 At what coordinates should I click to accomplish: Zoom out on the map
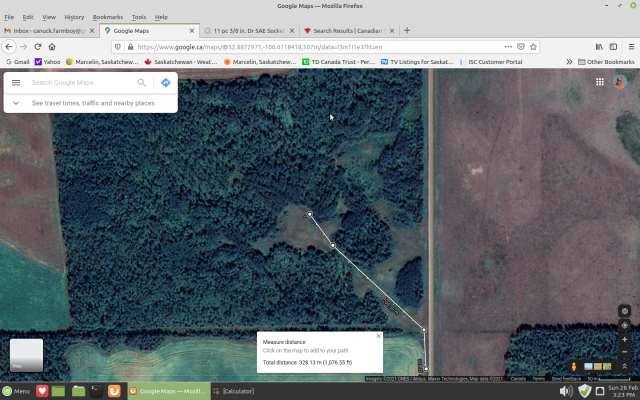click(x=625, y=353)
